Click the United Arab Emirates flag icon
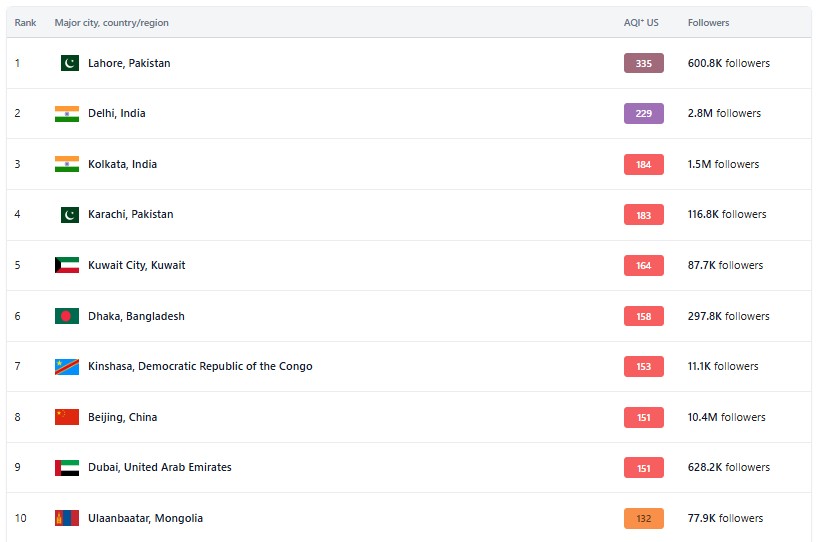The image size is (820, 542). pyautogui.click(x=67, y=467)
